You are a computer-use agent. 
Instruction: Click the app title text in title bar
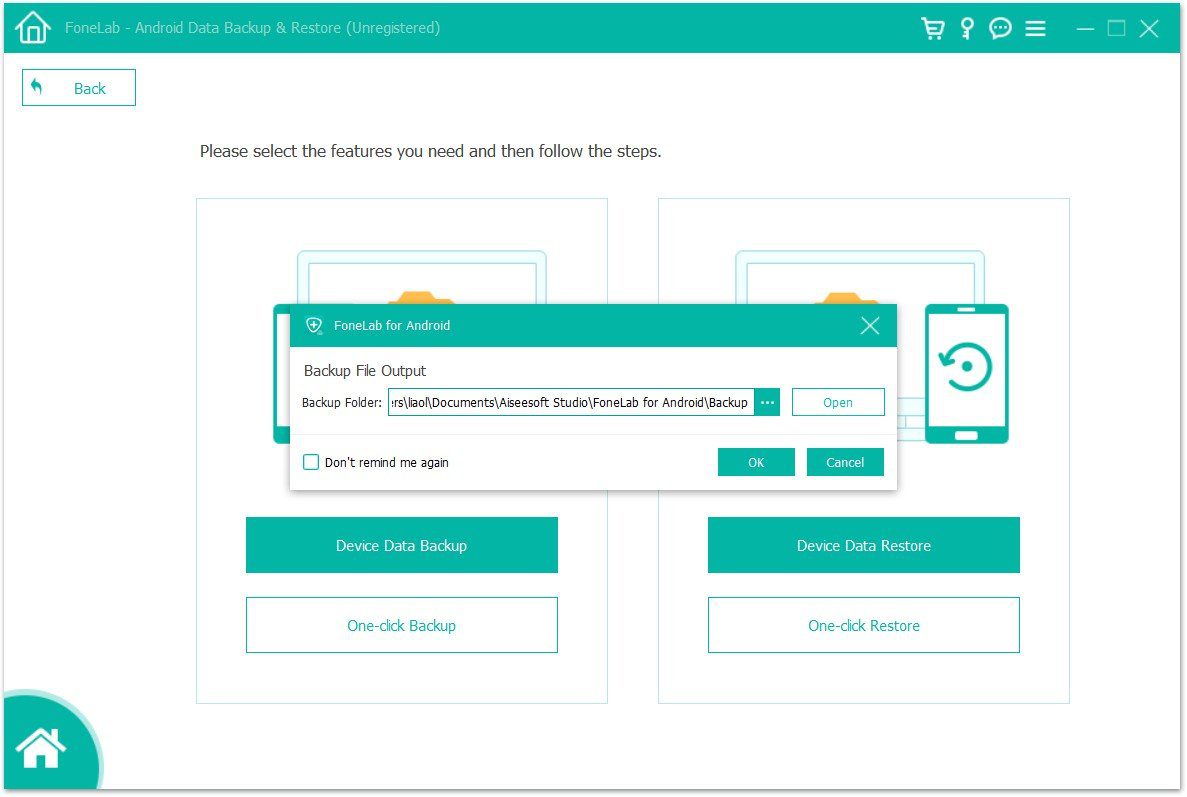252,28
